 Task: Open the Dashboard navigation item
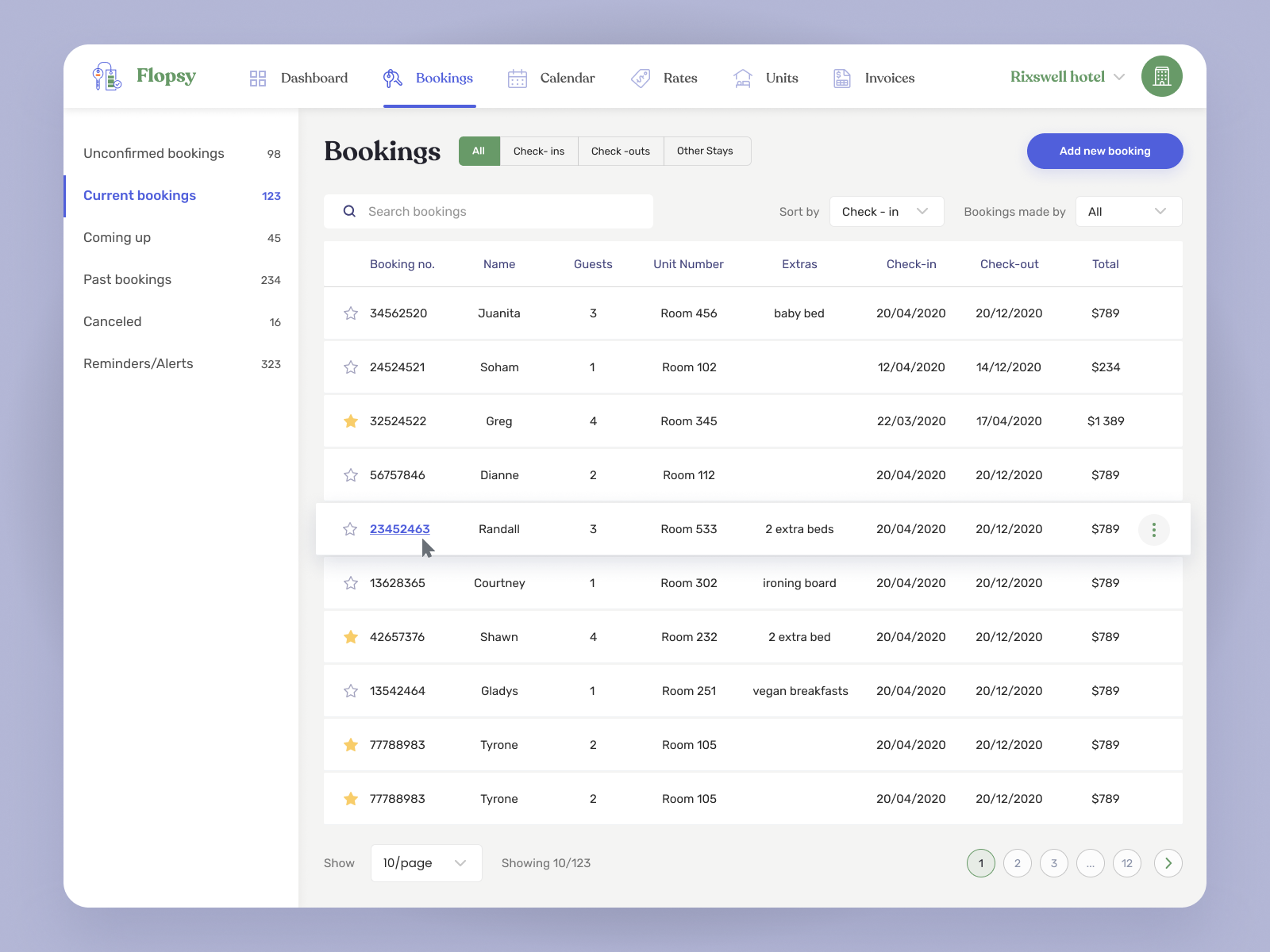point(298,78)
